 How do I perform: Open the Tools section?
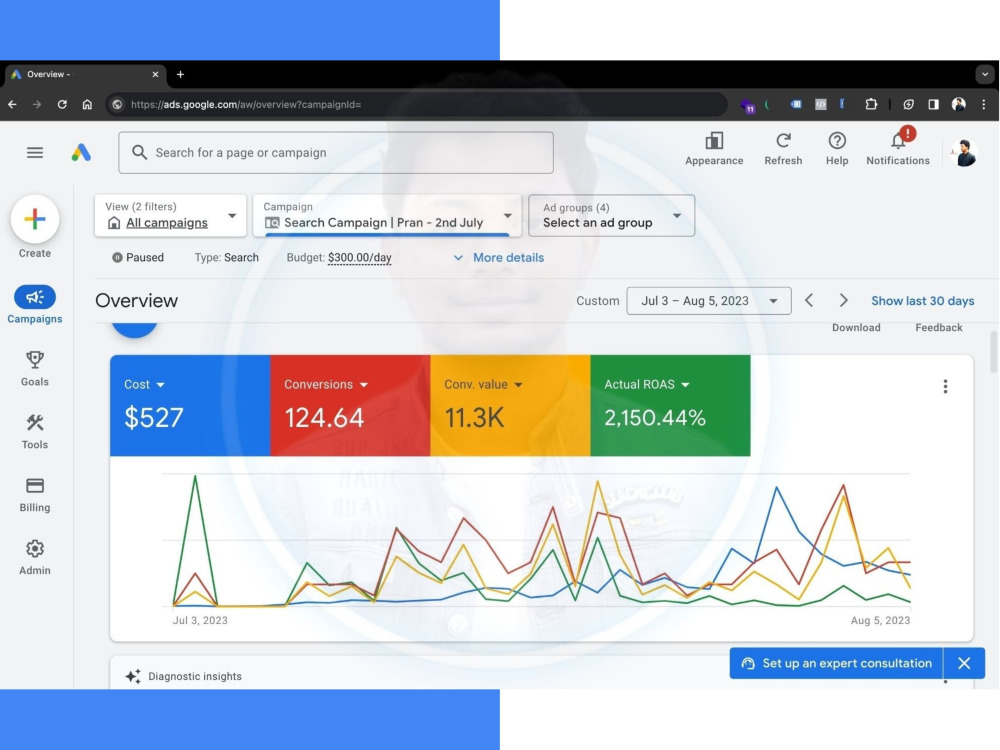coord(34,431)
